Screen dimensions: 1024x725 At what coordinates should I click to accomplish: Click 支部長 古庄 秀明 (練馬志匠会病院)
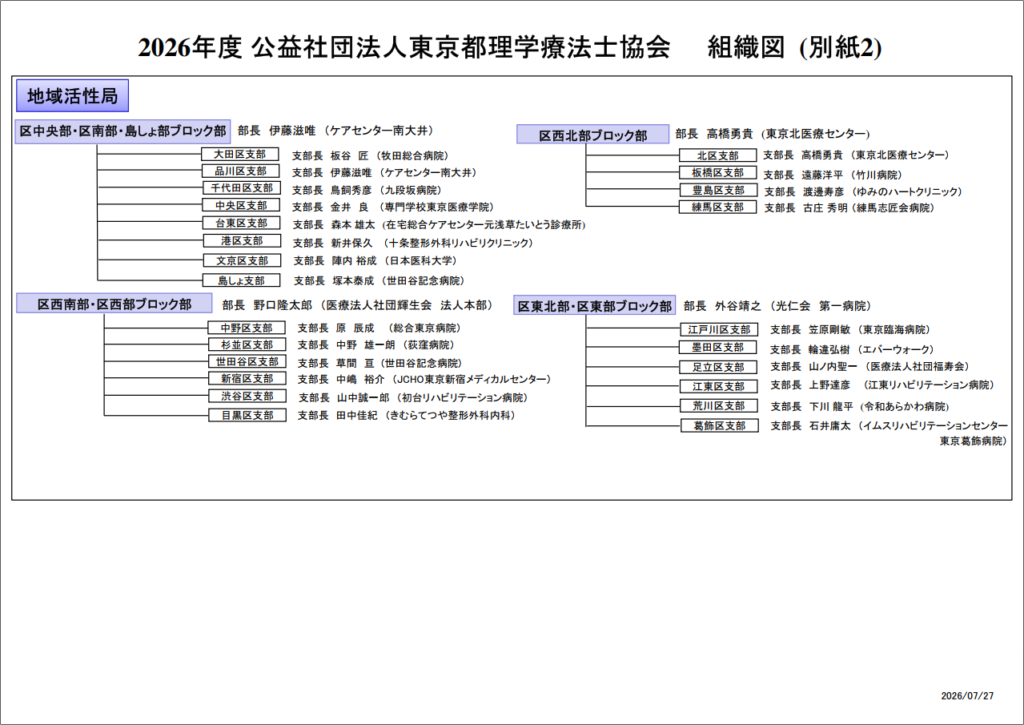point(850,208)
